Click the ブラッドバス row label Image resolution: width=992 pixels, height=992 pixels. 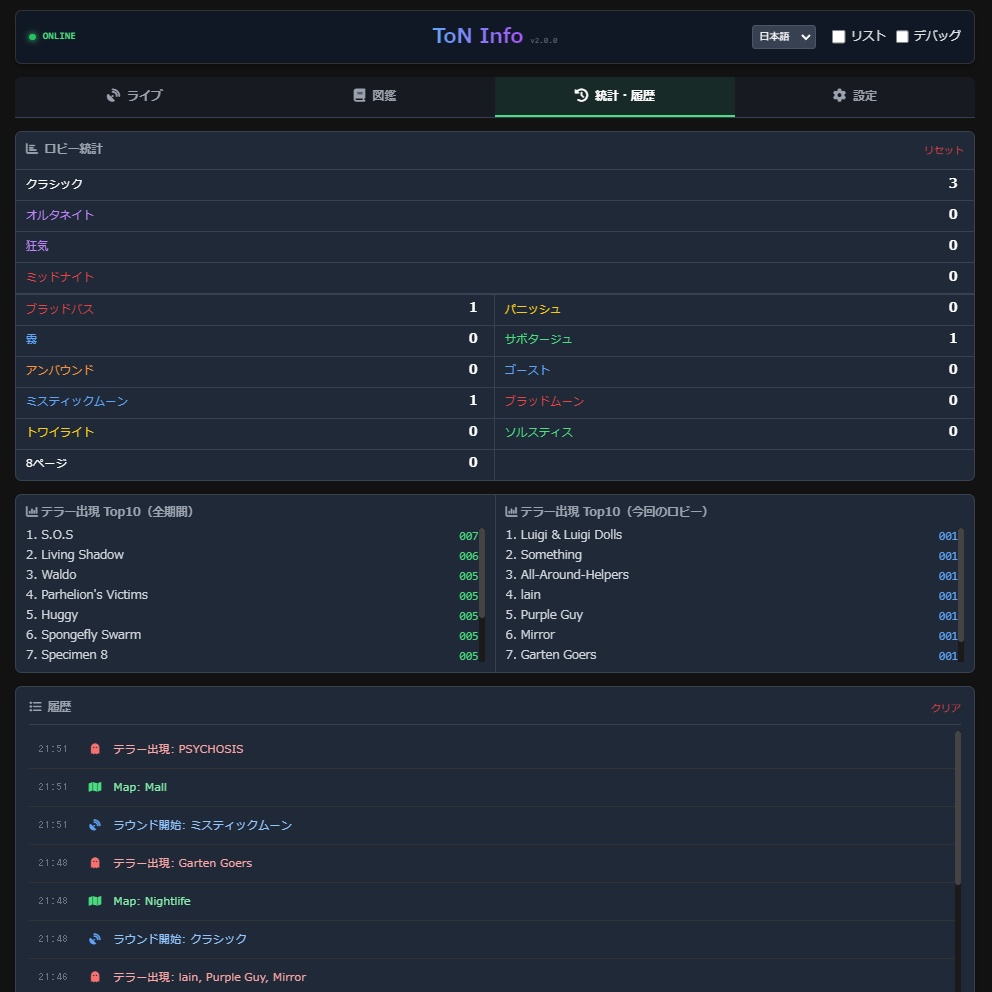pyautogui.click(x=60, y=309)
